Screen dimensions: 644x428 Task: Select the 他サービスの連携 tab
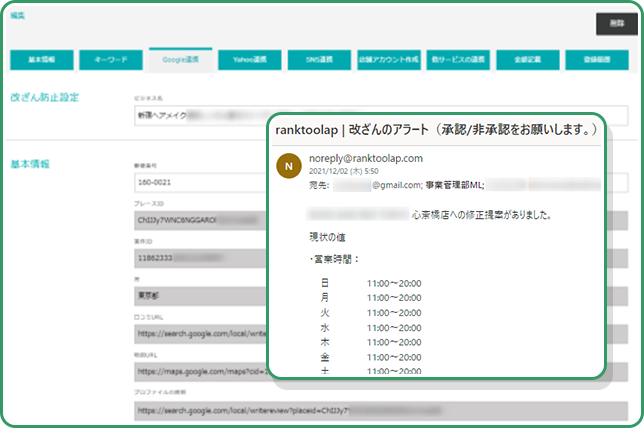coord(458,60)
